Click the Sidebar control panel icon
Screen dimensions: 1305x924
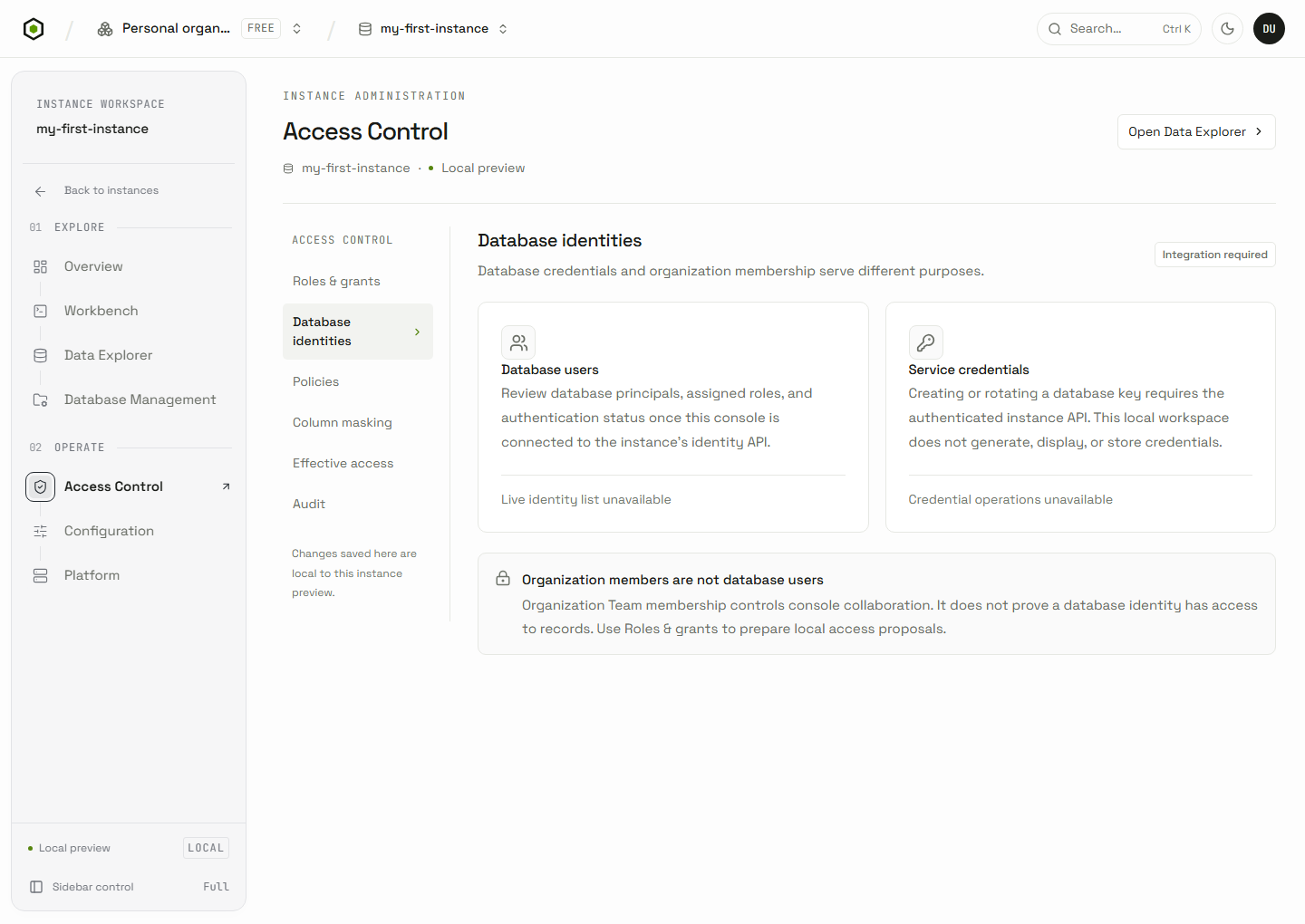(x=36, y=887)
